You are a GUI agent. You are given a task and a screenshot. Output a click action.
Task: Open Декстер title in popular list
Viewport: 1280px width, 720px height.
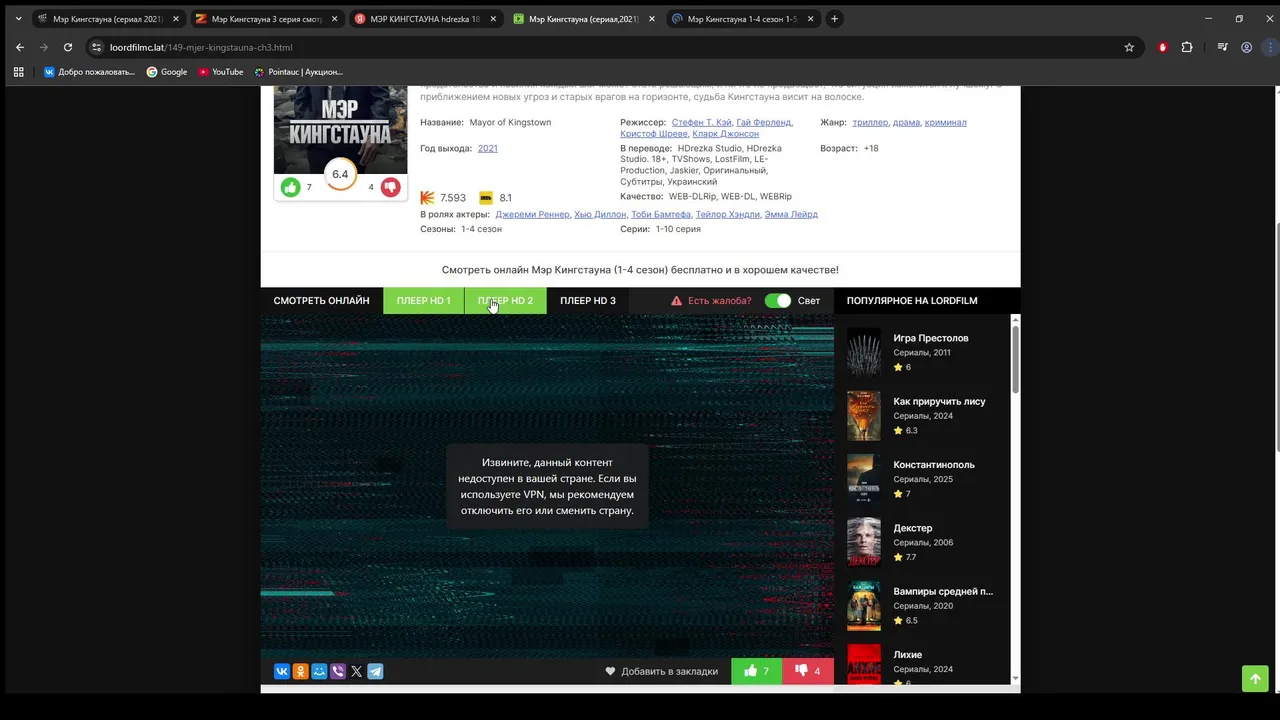point(913,528)
